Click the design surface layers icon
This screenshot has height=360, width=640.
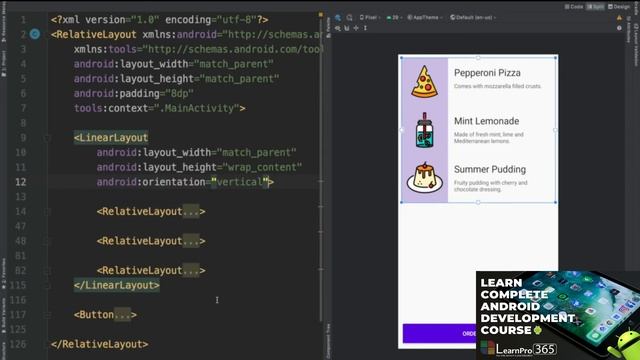point(338,18)
